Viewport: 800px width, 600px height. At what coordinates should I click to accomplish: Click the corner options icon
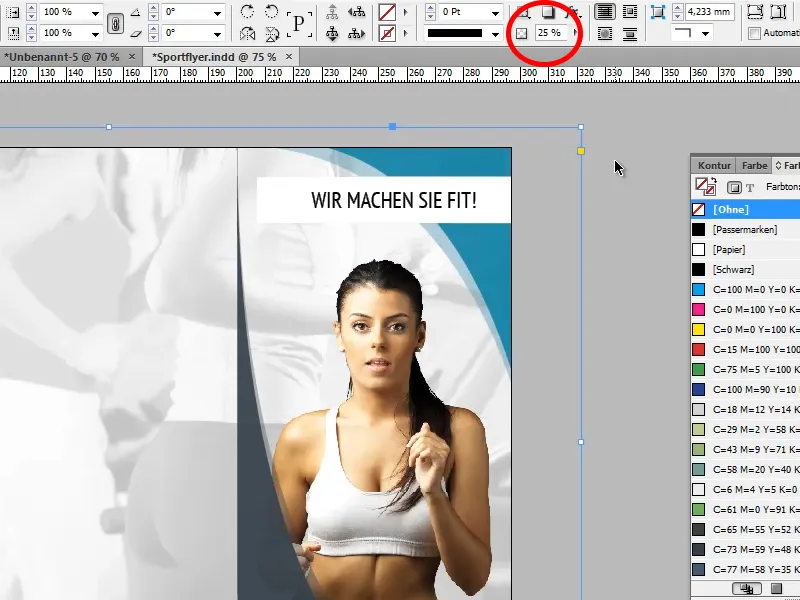[x=658, y=12]
